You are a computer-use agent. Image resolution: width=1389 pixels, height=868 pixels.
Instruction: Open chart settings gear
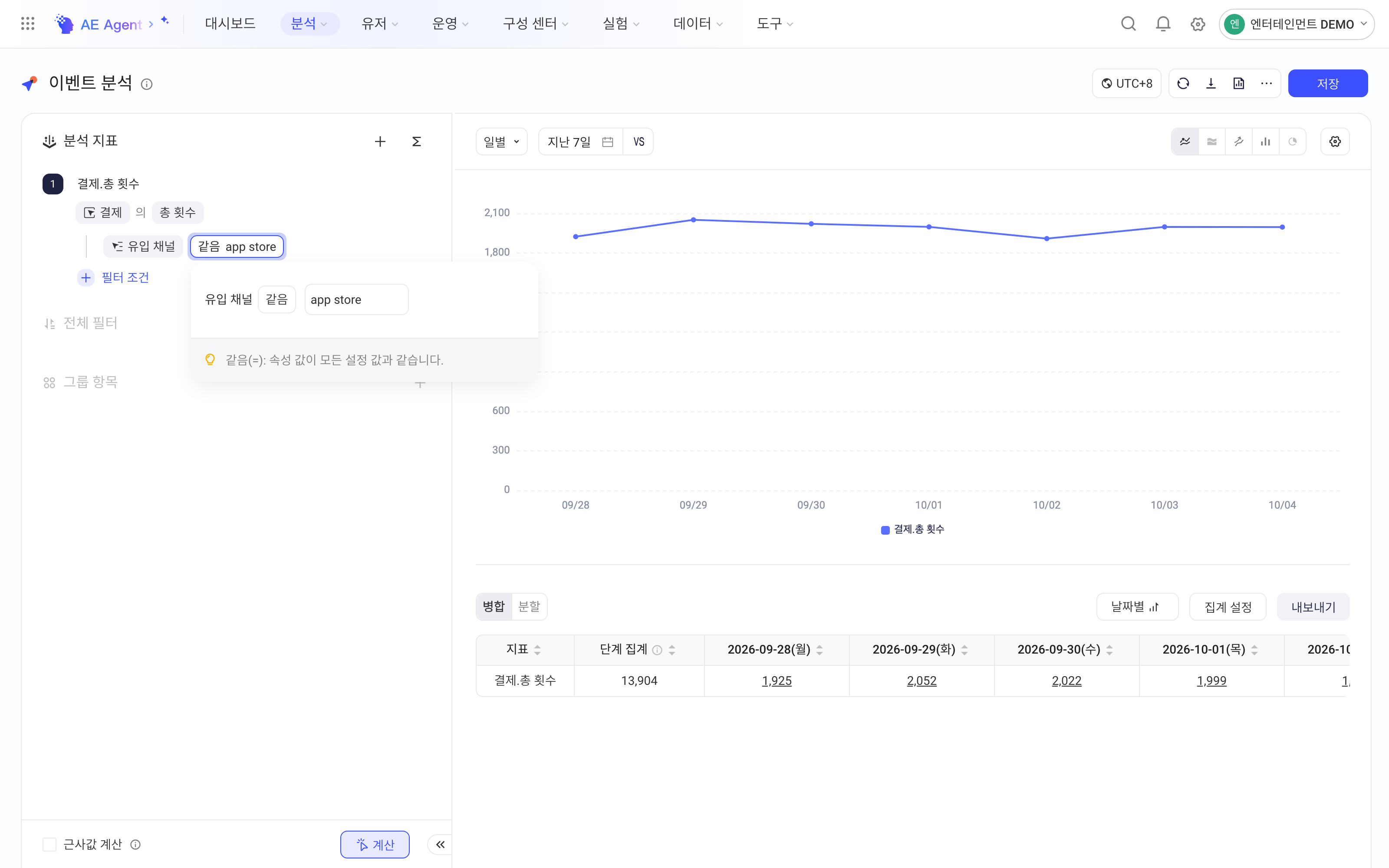coord(1335,141)
